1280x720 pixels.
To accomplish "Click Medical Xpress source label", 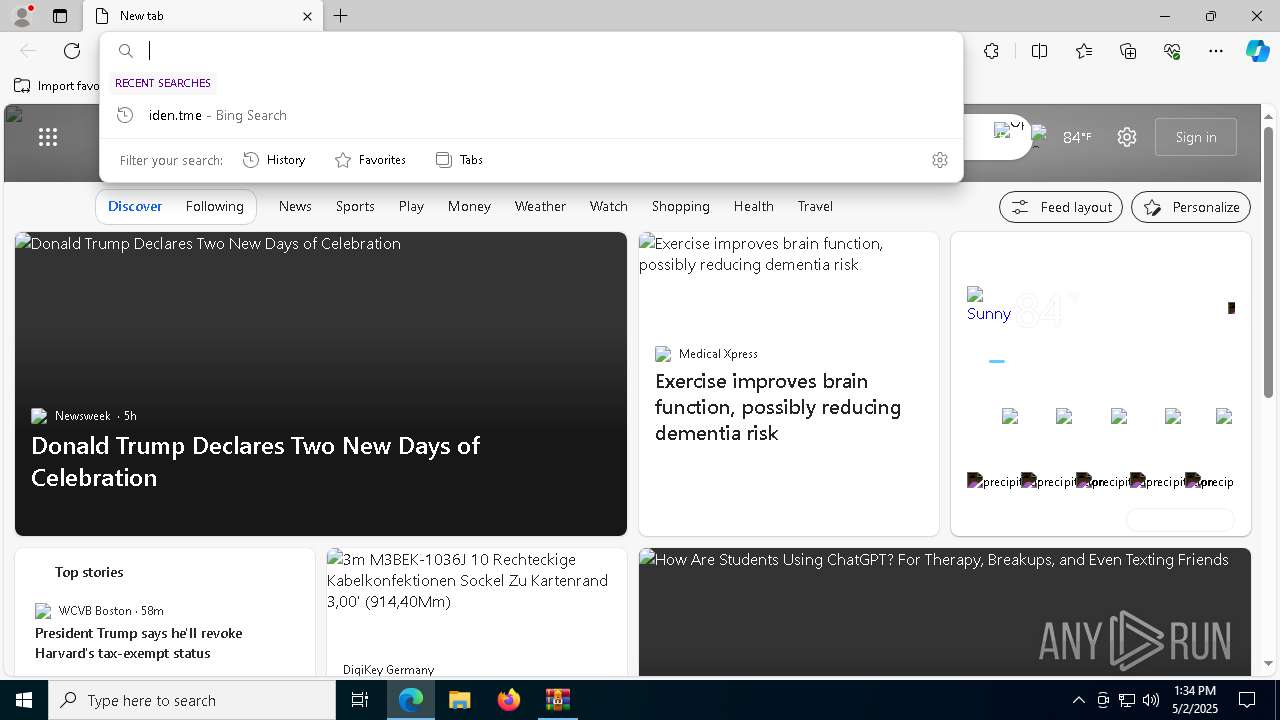I will (x=718, y=354).
